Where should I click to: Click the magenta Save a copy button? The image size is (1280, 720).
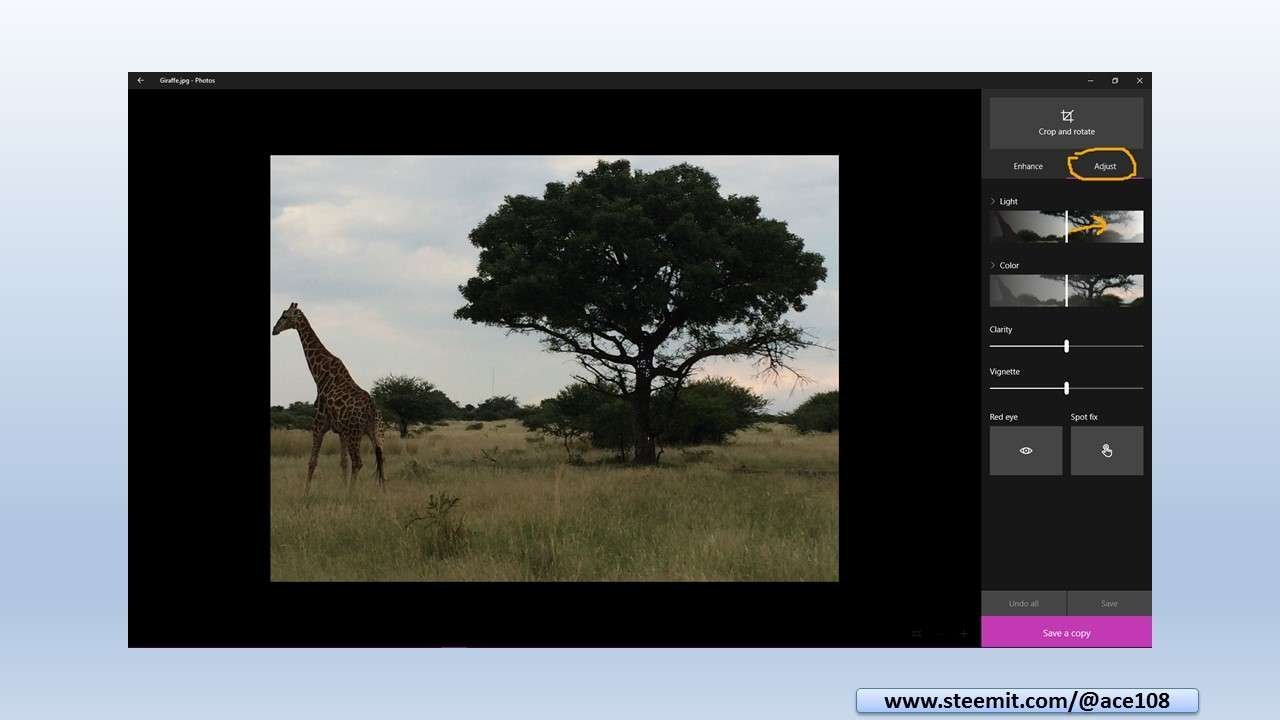click(1066, 632)
